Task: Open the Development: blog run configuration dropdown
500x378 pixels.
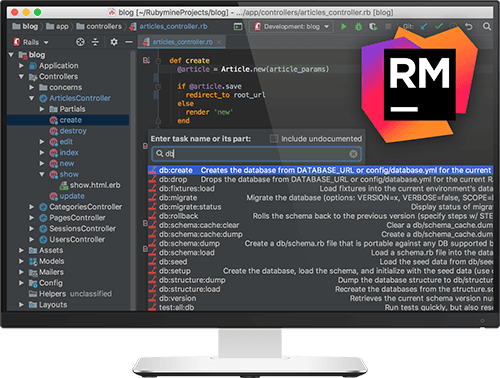Action: click(292, 27)
